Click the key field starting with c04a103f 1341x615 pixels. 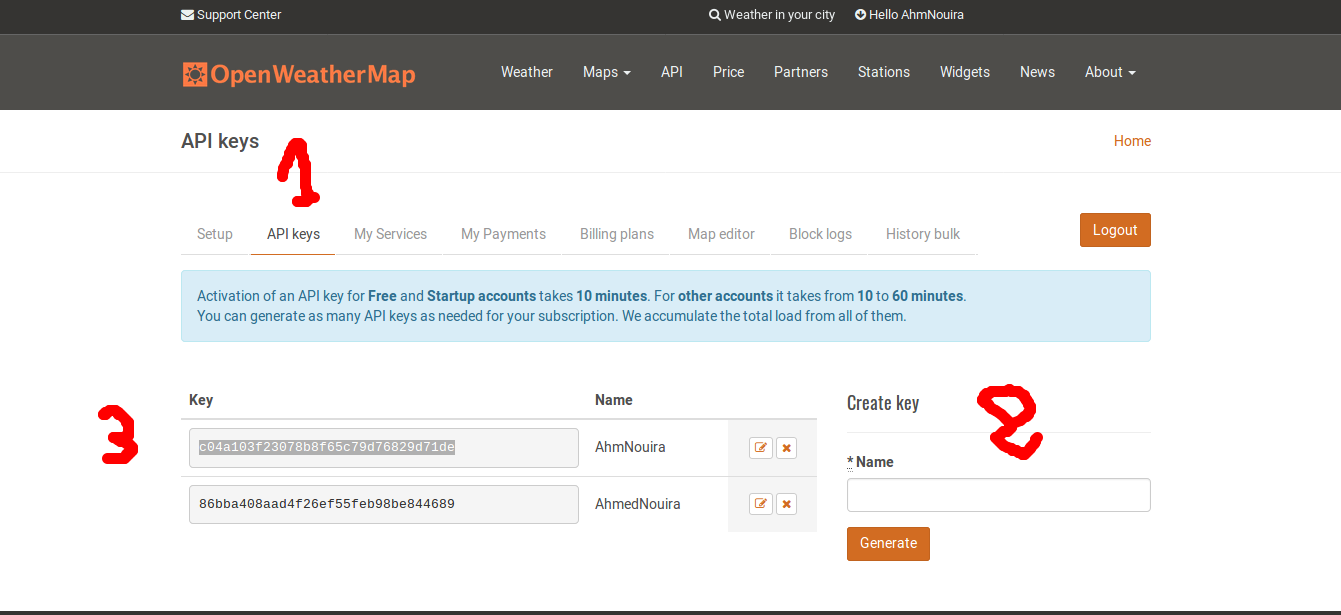(x=384, y=448)
